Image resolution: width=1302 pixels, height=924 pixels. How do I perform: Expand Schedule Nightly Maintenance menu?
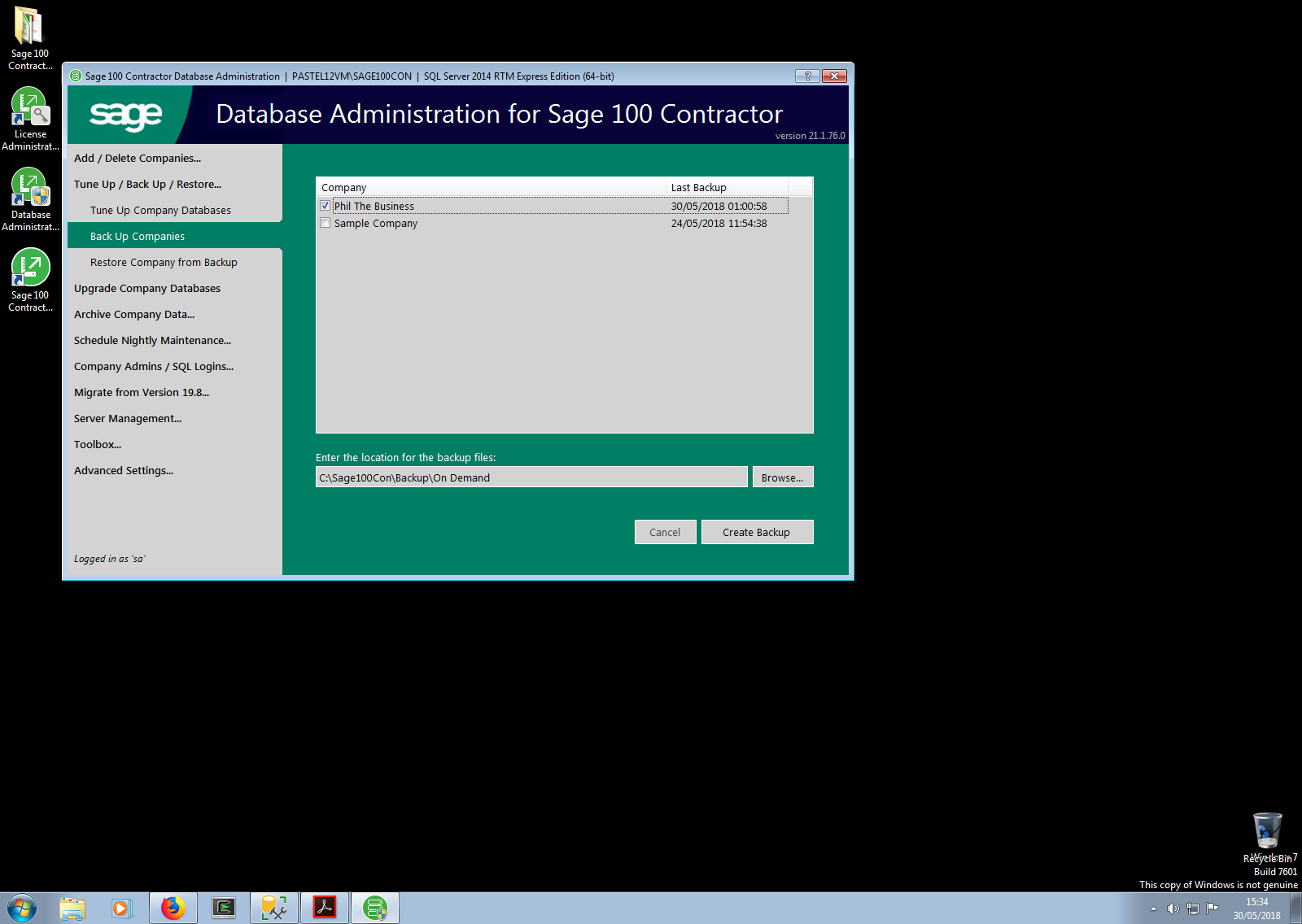152,340
